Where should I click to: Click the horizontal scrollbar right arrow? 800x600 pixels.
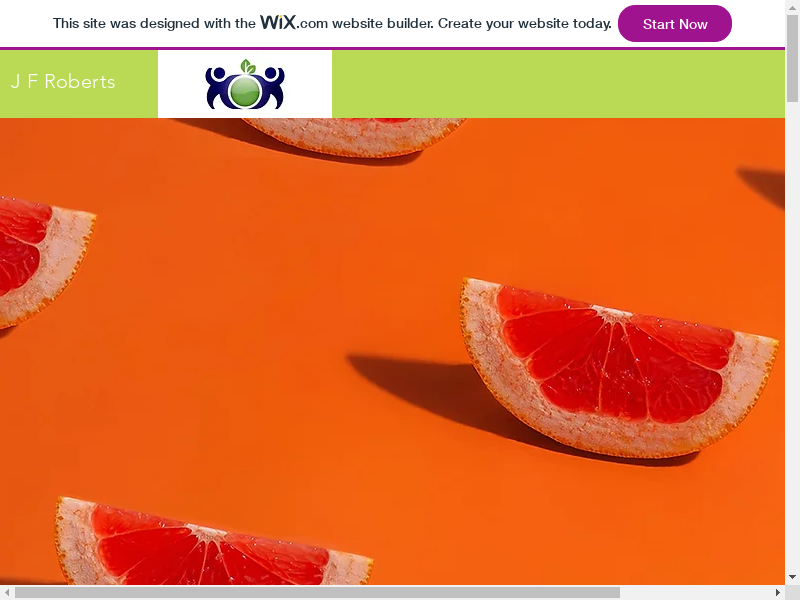click(778, 592)
